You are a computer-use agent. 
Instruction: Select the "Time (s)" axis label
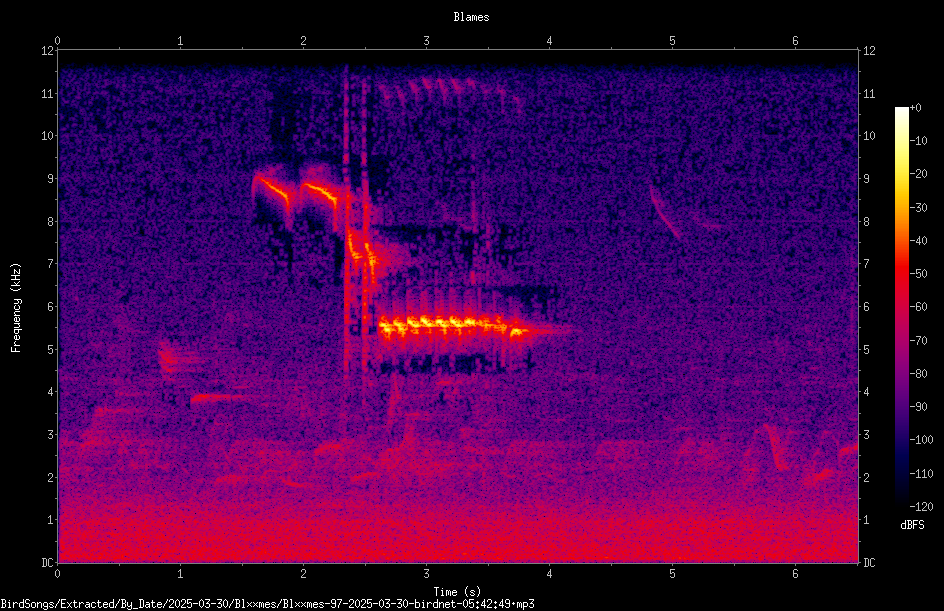pos(457,592)
